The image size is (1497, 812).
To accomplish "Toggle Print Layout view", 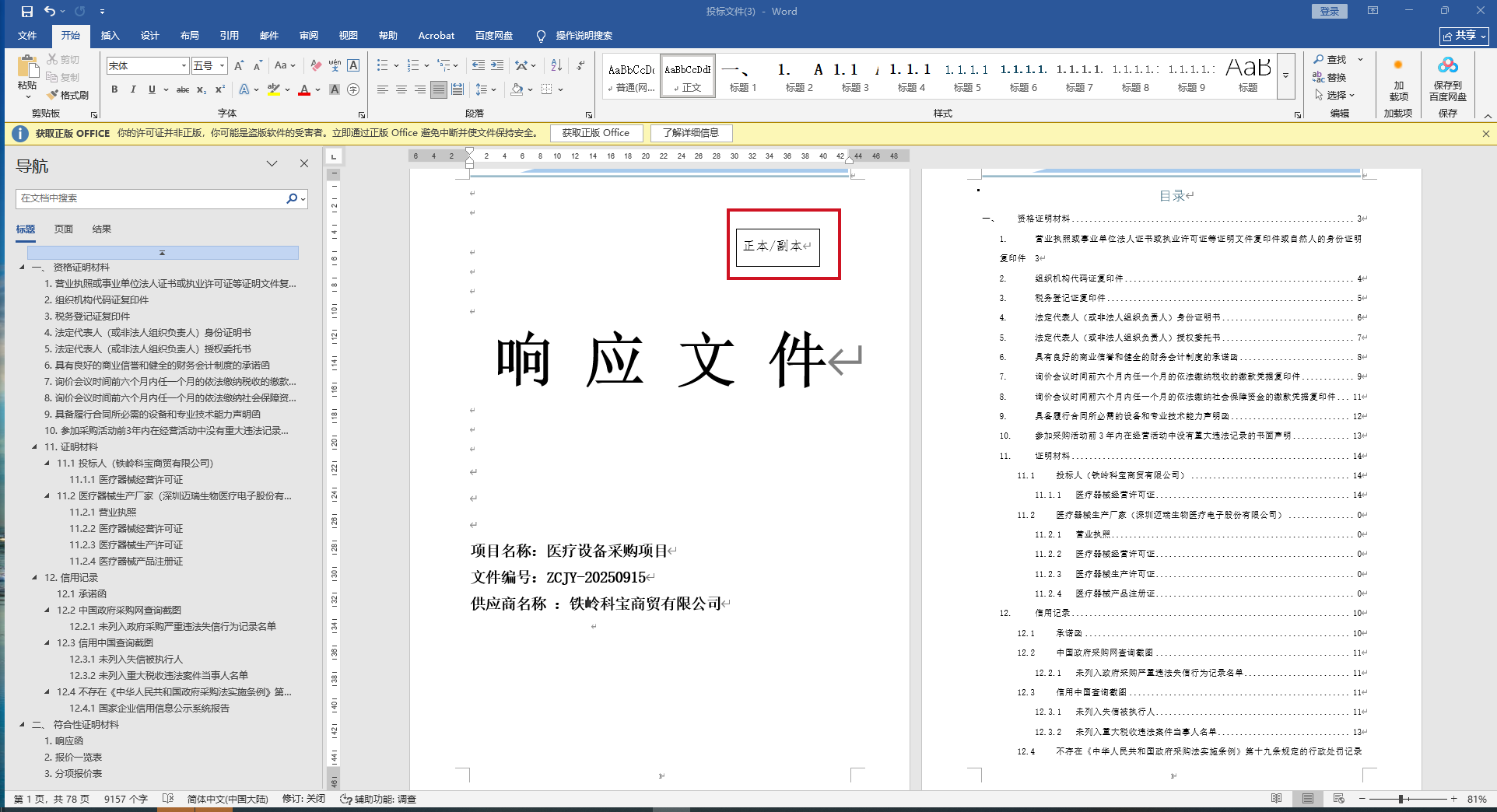I will (x=1308, y=799).
